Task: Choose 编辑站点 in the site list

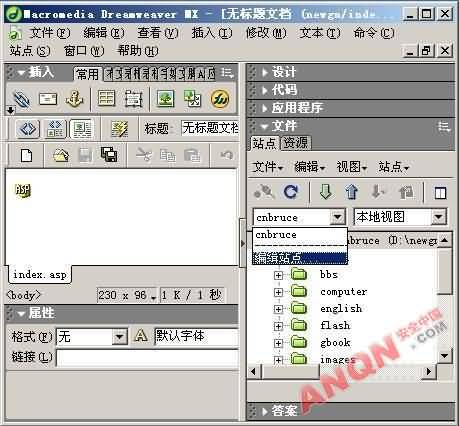Action: pos(299,258)
